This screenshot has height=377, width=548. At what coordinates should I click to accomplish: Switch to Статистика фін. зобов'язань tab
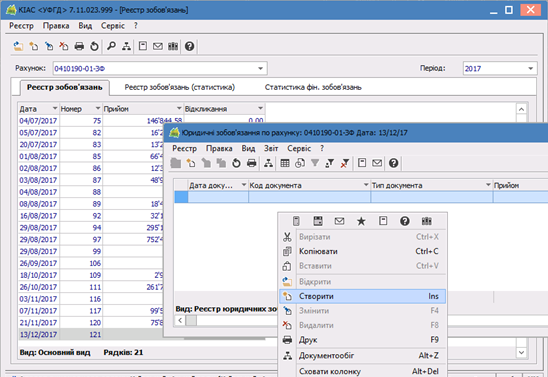click(x=313, y=87)
